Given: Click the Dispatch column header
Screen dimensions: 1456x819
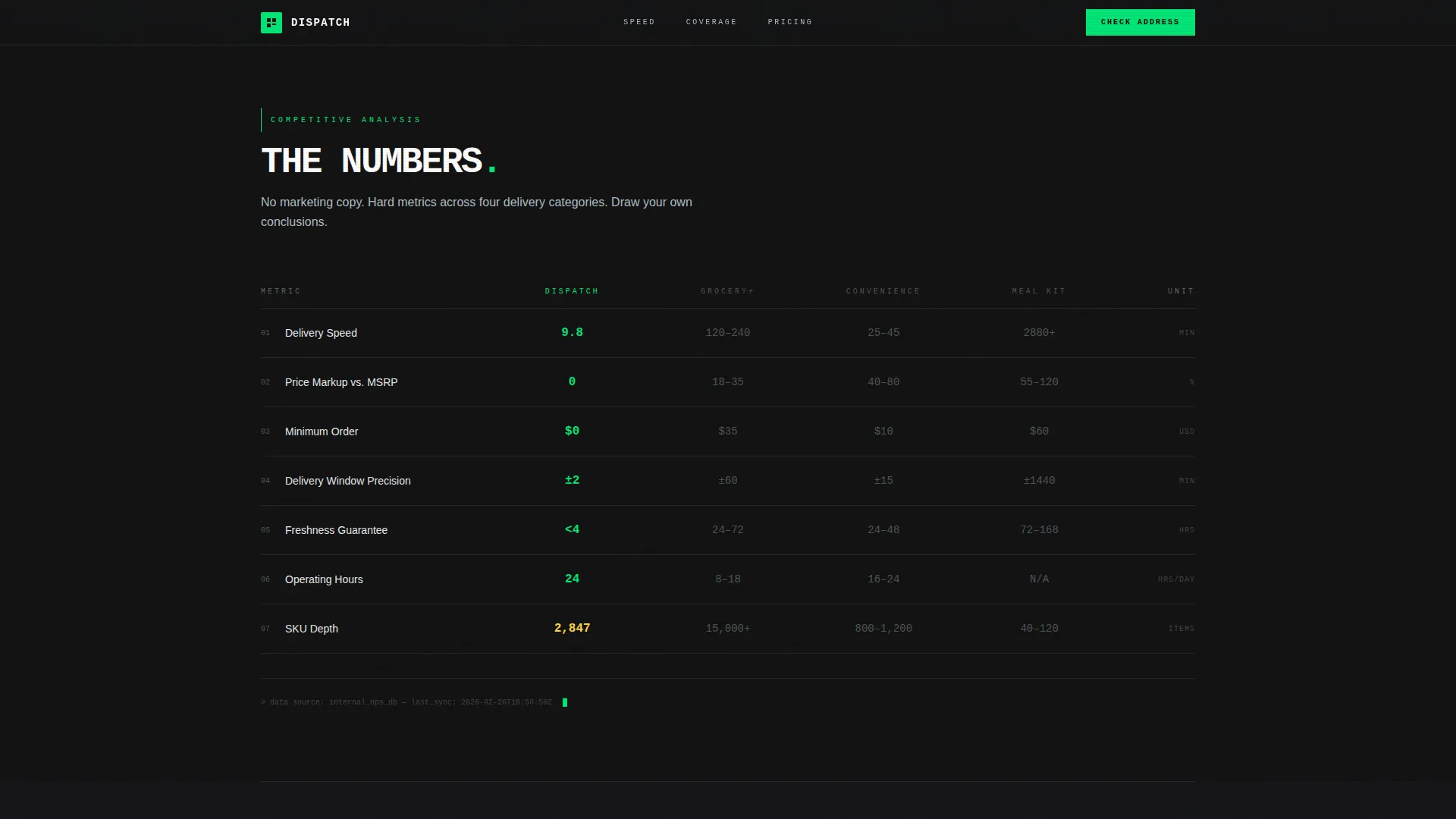Looking at the screenshot, I should coord(572,291).
